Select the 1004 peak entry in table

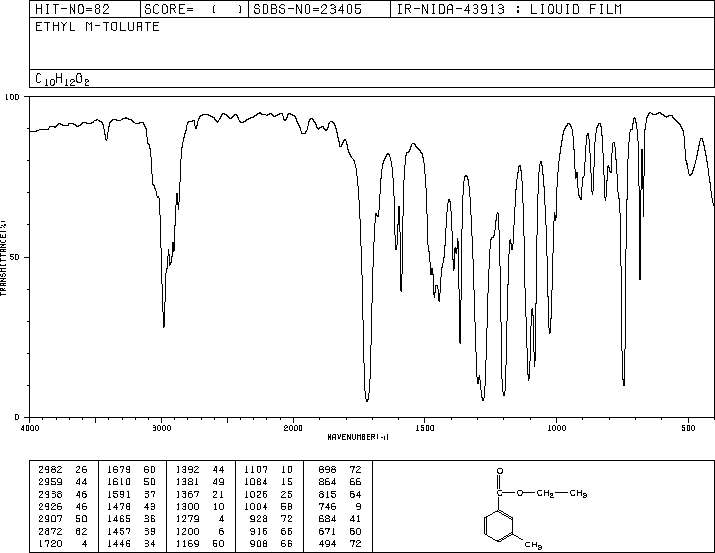256,506
